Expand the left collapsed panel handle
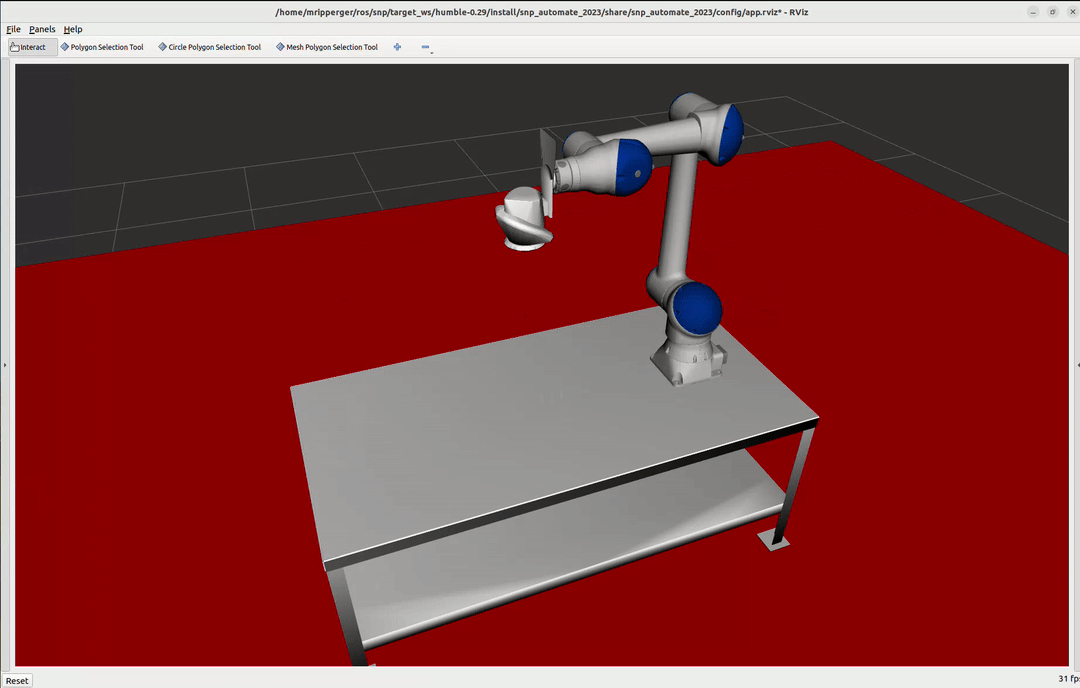1080x688 pixels. [4, 365]
